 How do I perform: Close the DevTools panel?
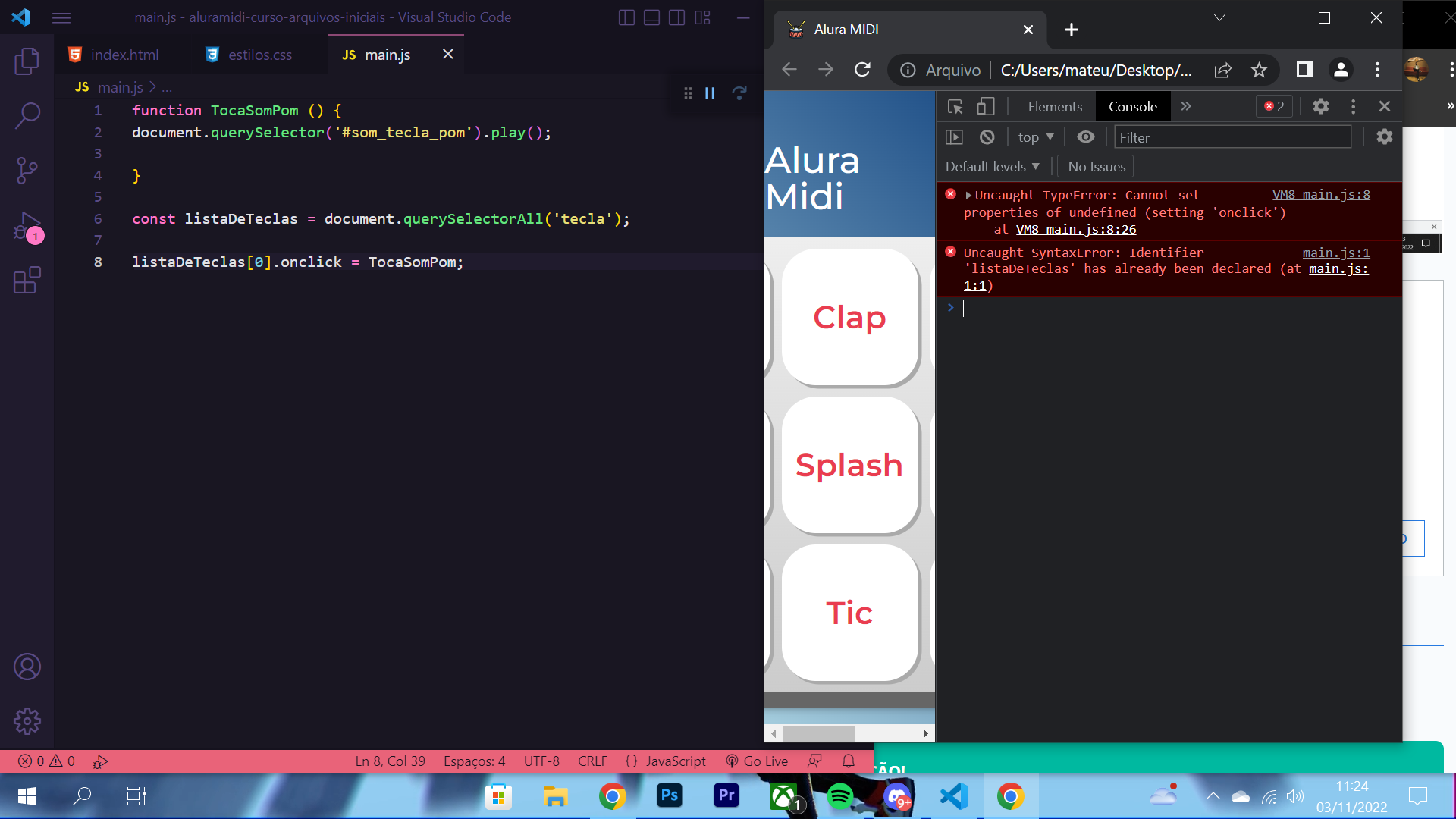point(1384,107)
